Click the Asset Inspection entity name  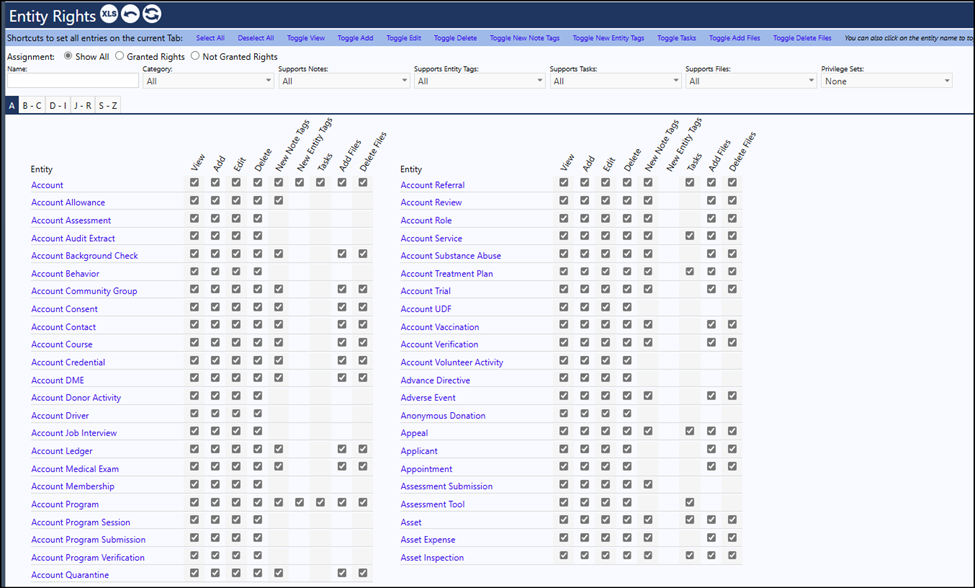click(x=432, y=558)
